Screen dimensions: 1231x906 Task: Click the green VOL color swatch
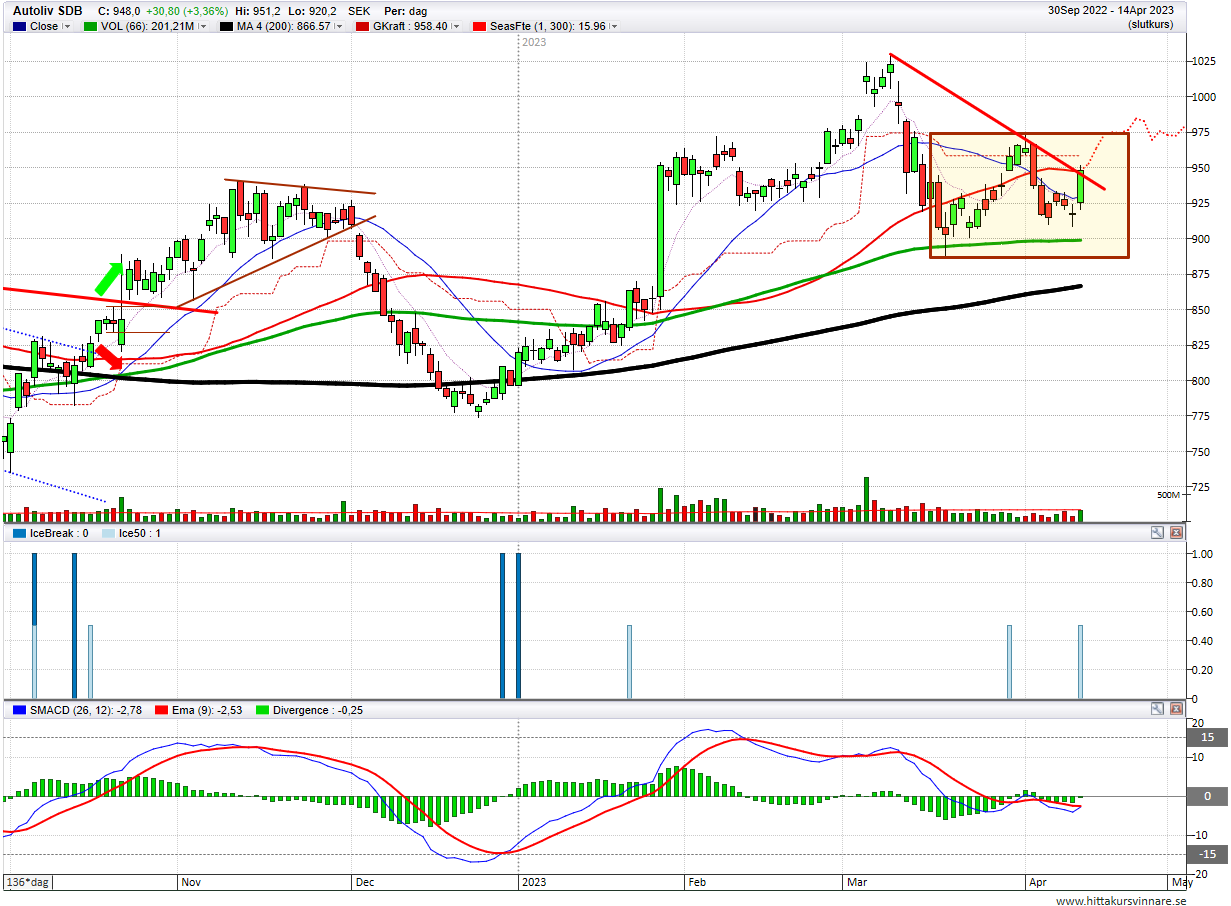[x=92, y=27]
